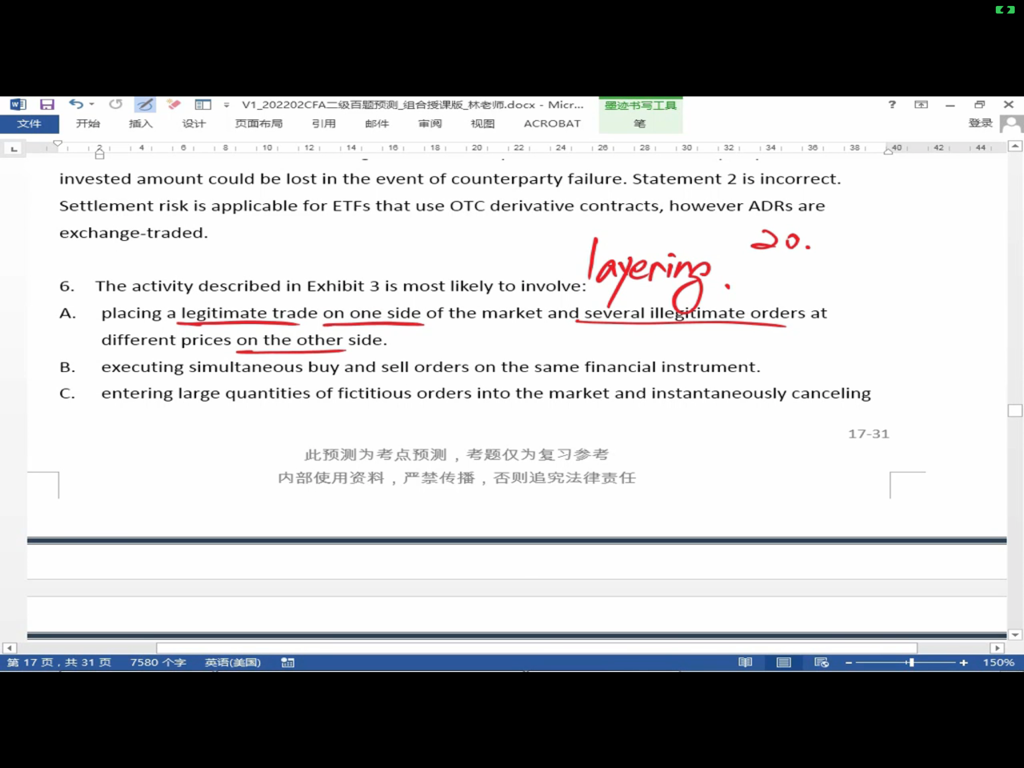The height and width of the screenshot is (768, 1024).
Task: Switch to the 视图 ribbon tab
Action: [x=483, y=123]
